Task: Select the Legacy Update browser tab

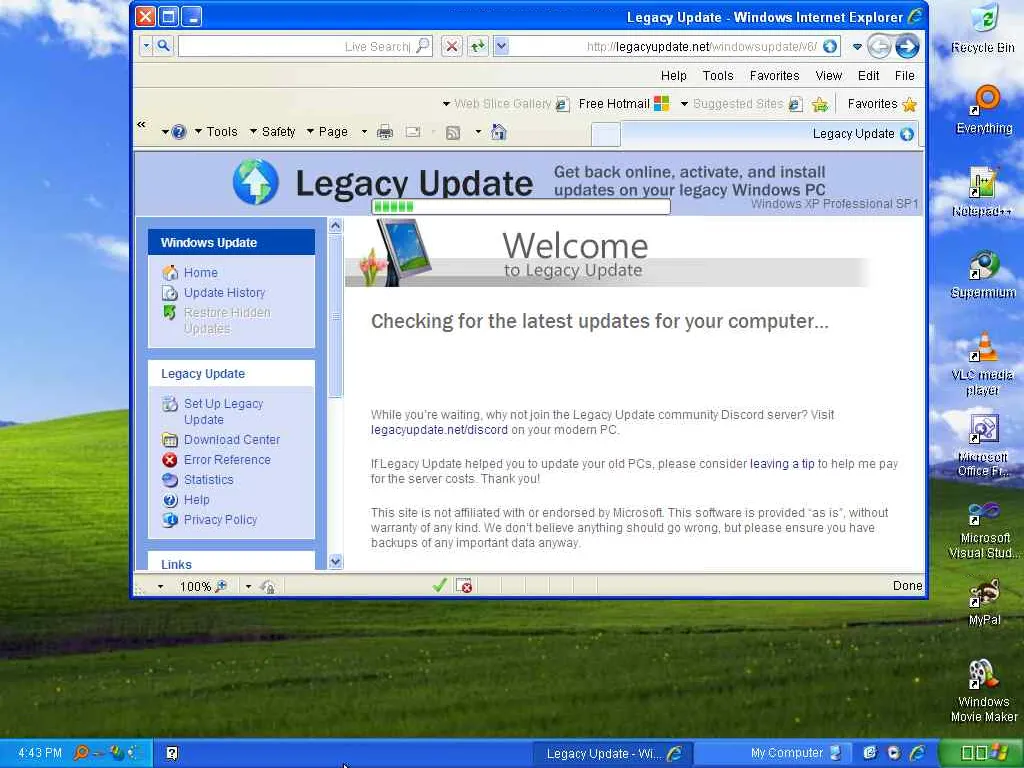Action: [769, 134]
